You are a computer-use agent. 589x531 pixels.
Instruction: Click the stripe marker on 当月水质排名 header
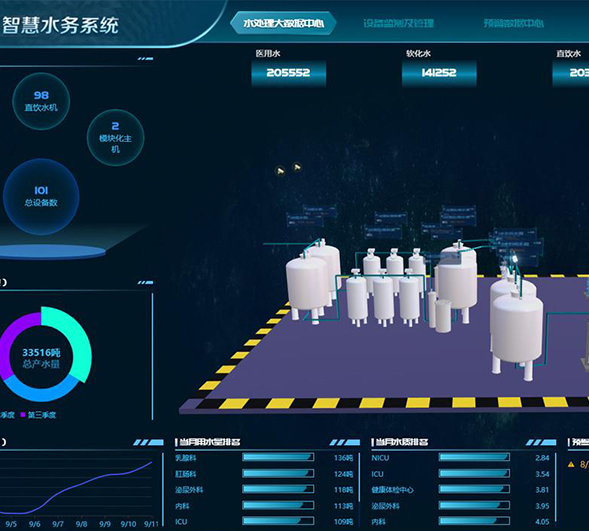point(541,443)
